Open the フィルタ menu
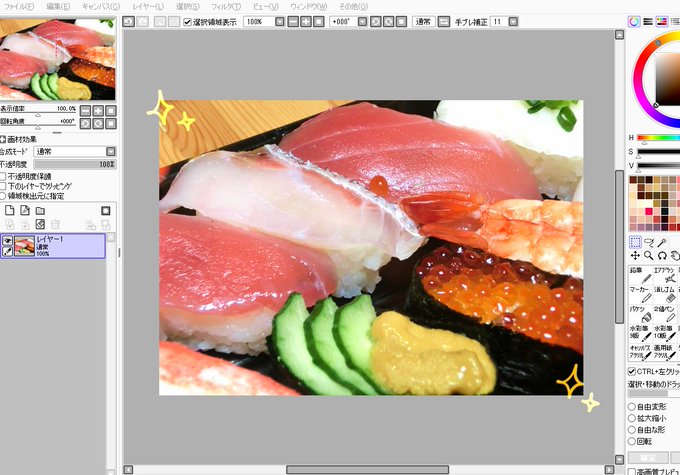Screen dimensions: 680x475 click(x=226, y=7)
